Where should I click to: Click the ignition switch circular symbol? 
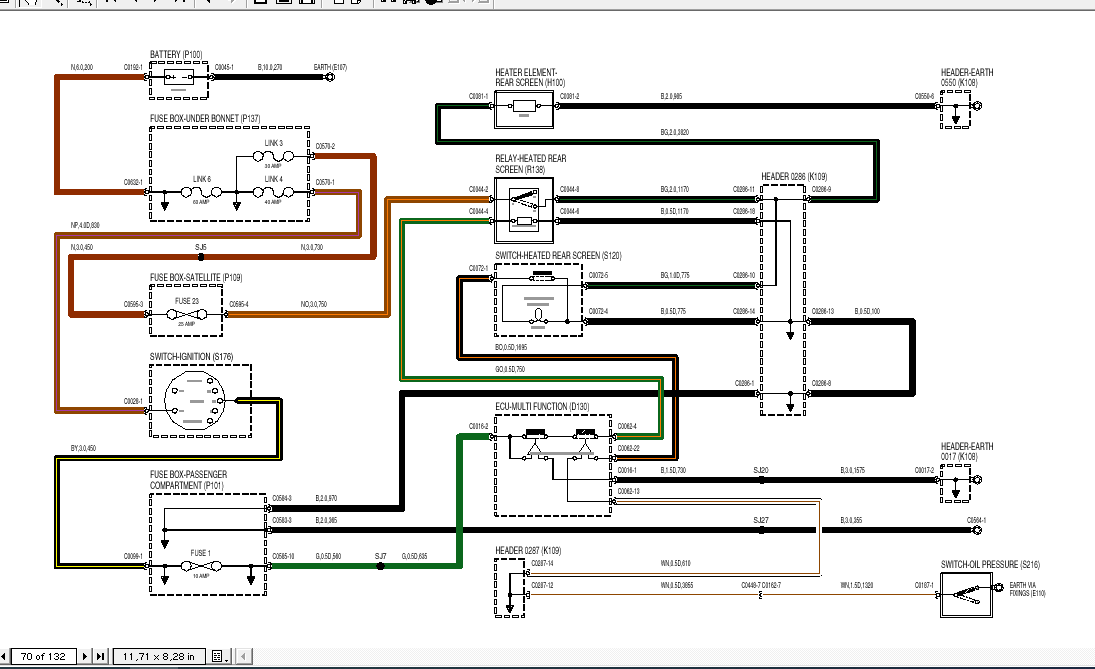tap(195, 401)
